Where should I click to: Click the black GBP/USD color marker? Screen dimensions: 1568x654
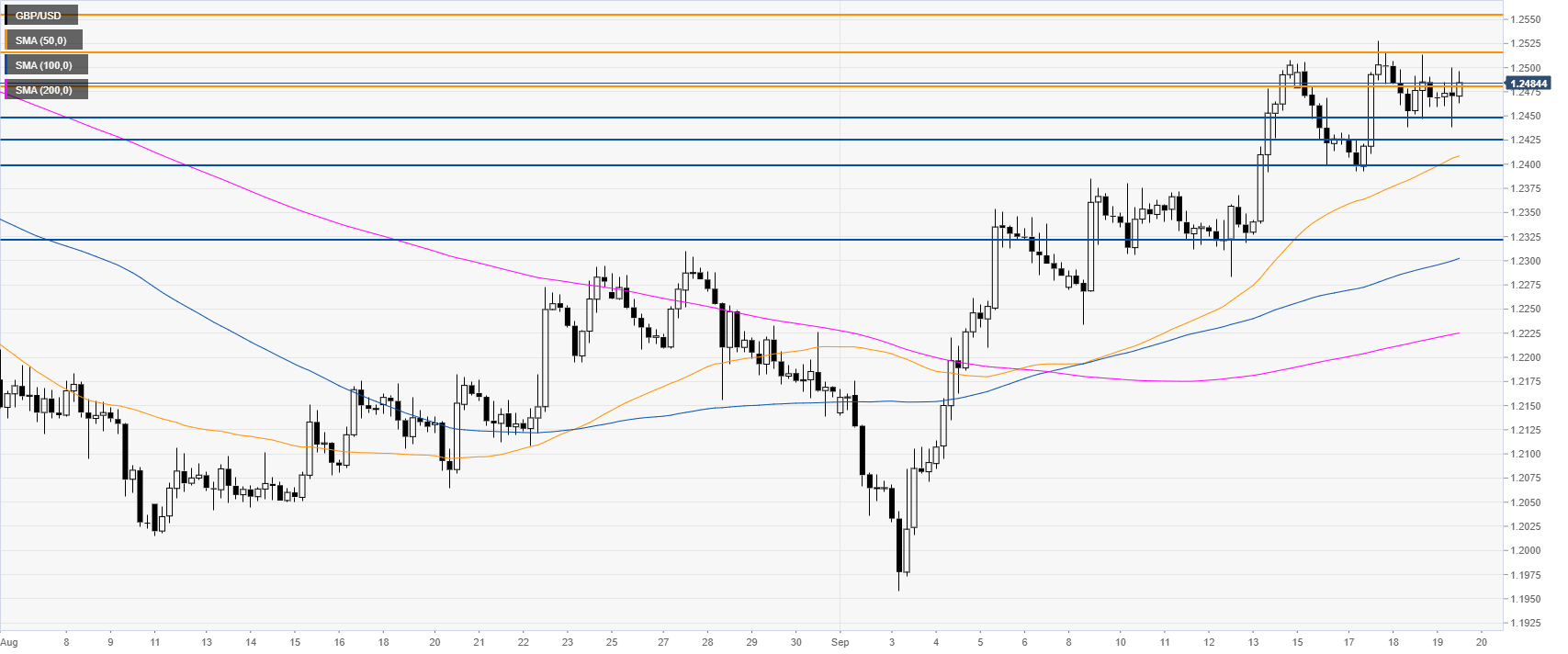pyautogui.click(x=6, y=16)
